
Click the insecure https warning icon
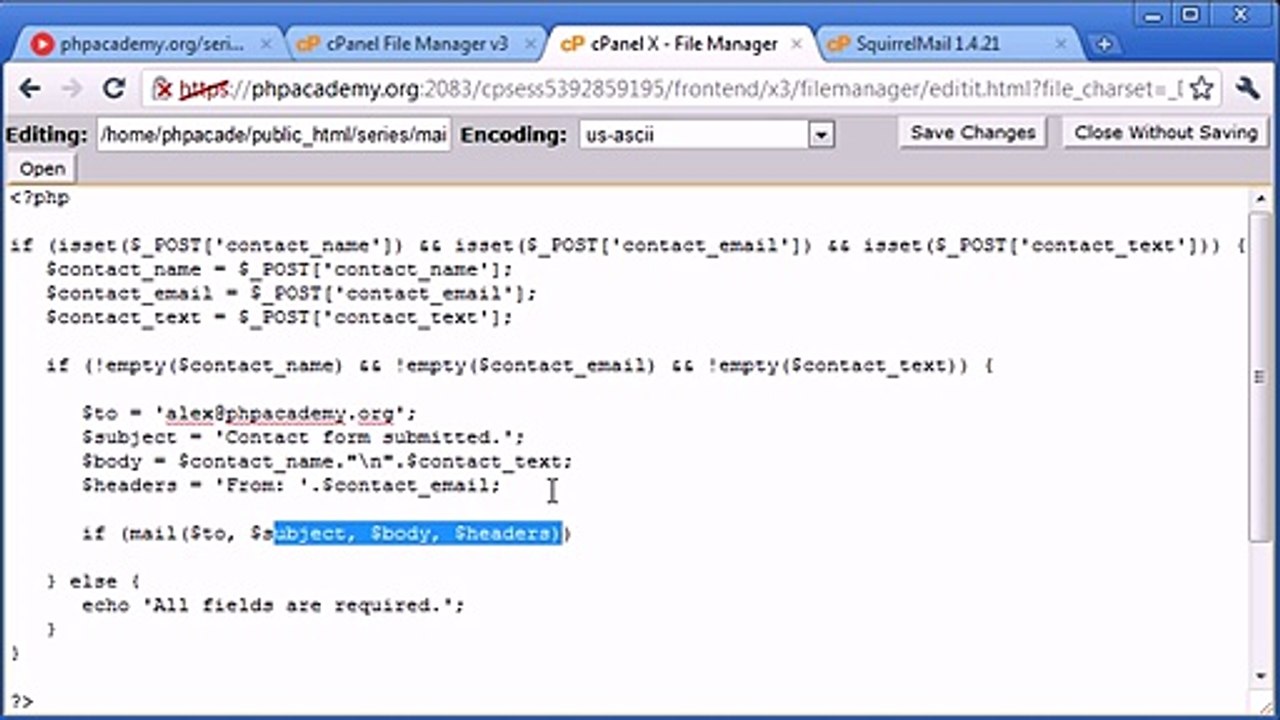coord(163,89)
